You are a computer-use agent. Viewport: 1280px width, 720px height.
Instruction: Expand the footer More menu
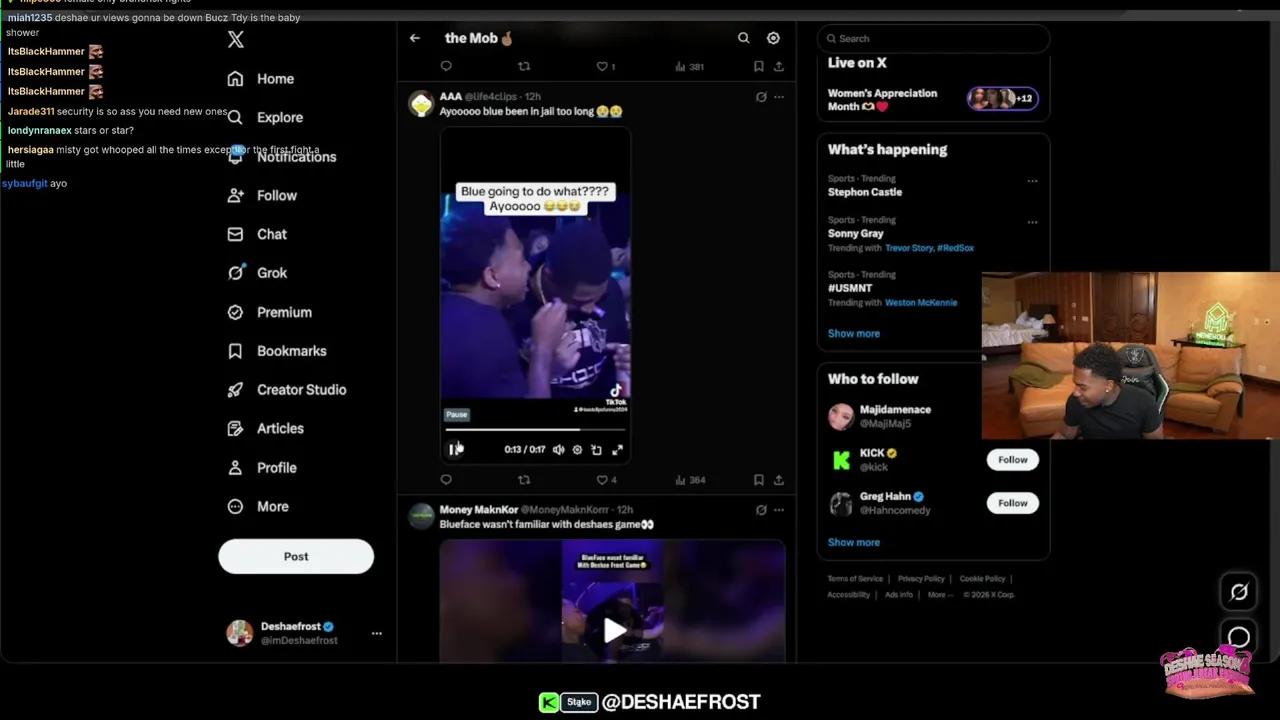(939, 595)
